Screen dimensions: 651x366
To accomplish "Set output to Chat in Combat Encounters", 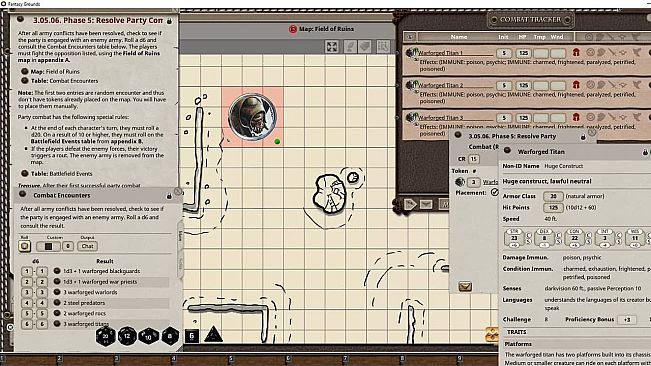I will click(x=87, y=246).
